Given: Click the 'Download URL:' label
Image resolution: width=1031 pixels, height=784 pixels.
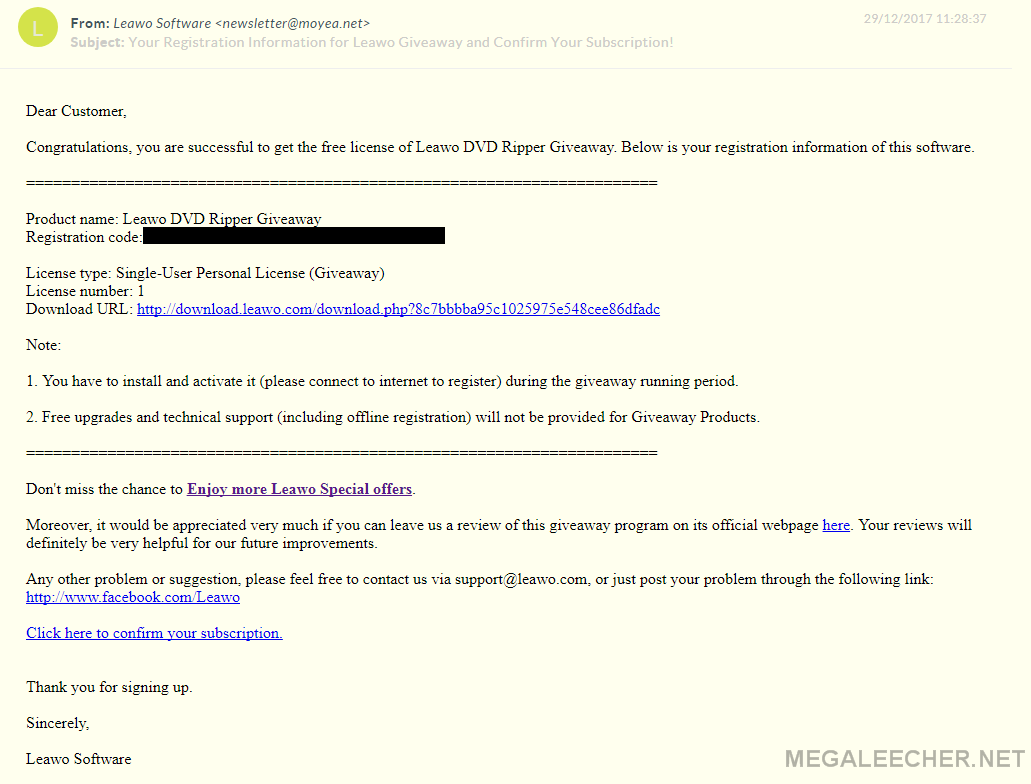Looking at the screenshot, I should pyautogui.click(x=80, y=309).
